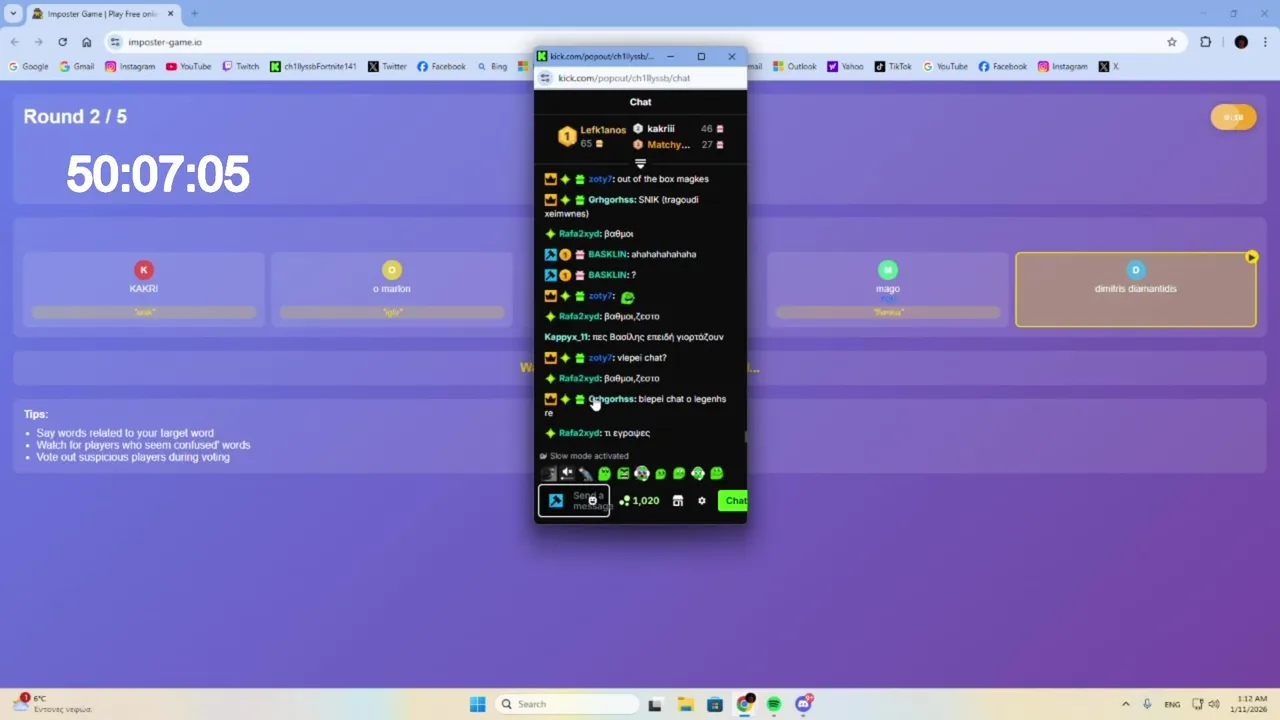Open Chrome extensions puzzle icon
1280x720 pixels.
click(1205, 42)
